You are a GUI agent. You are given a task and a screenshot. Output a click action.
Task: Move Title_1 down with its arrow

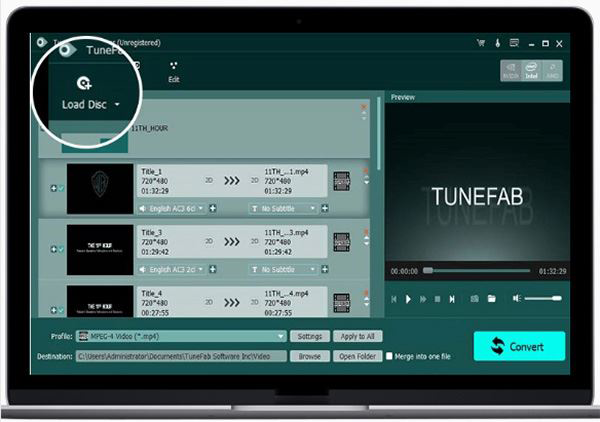coord(366,182)
